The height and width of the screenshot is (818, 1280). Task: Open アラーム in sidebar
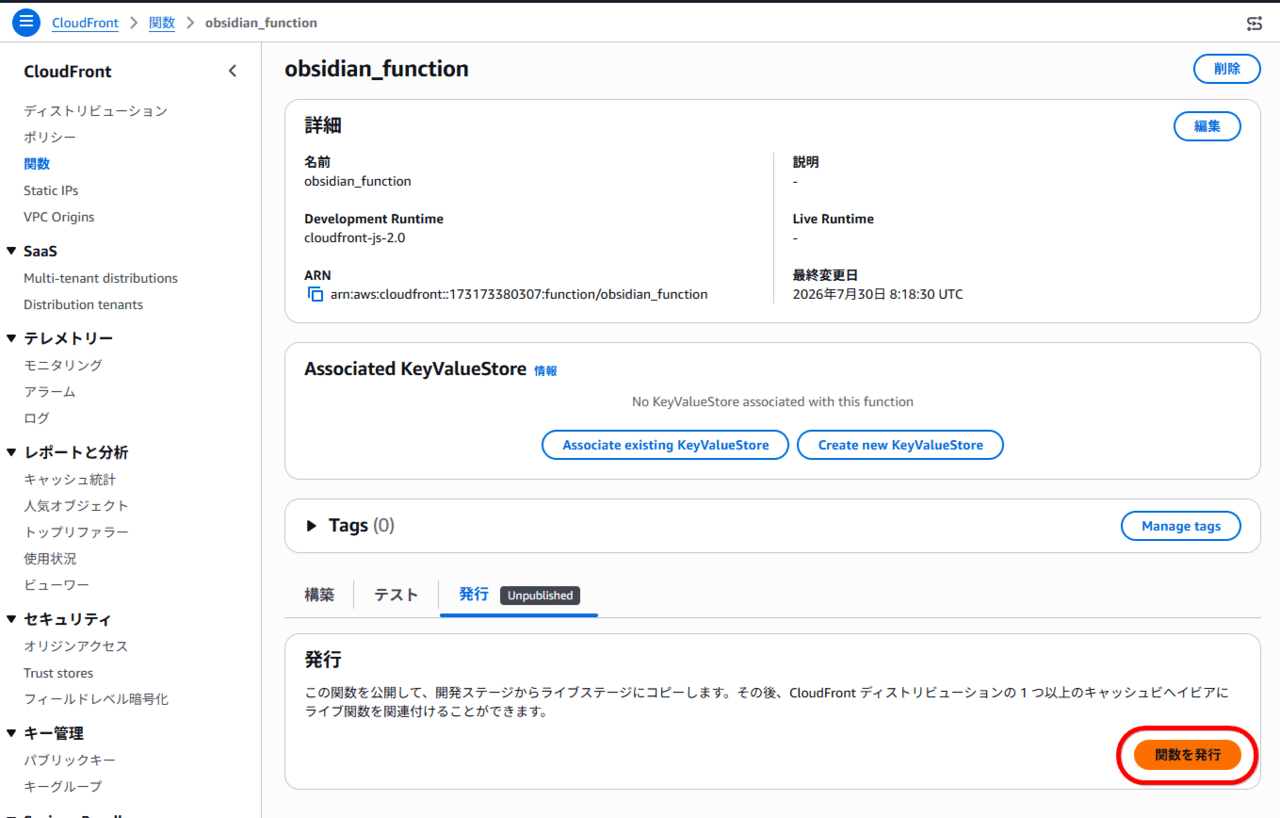[50, 392]
